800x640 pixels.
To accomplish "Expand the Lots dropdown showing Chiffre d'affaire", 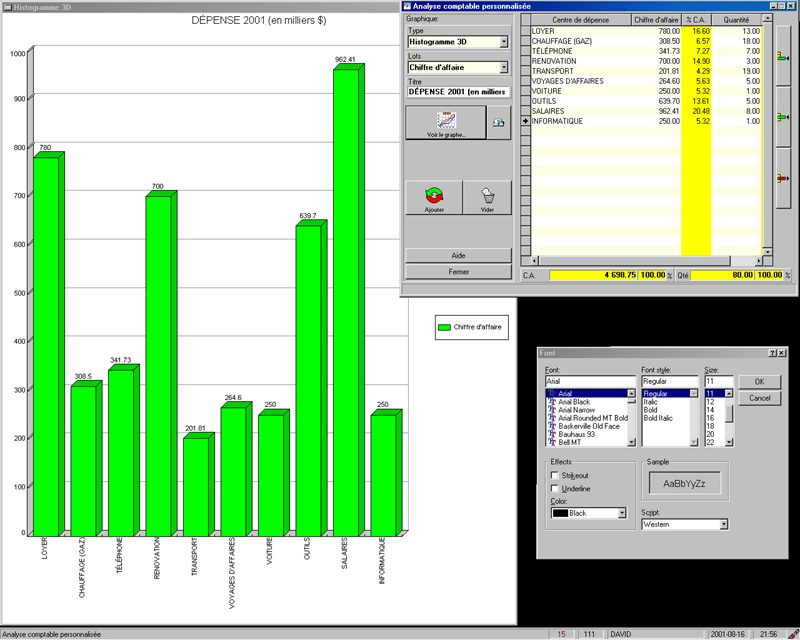I will tap(504, 68).
